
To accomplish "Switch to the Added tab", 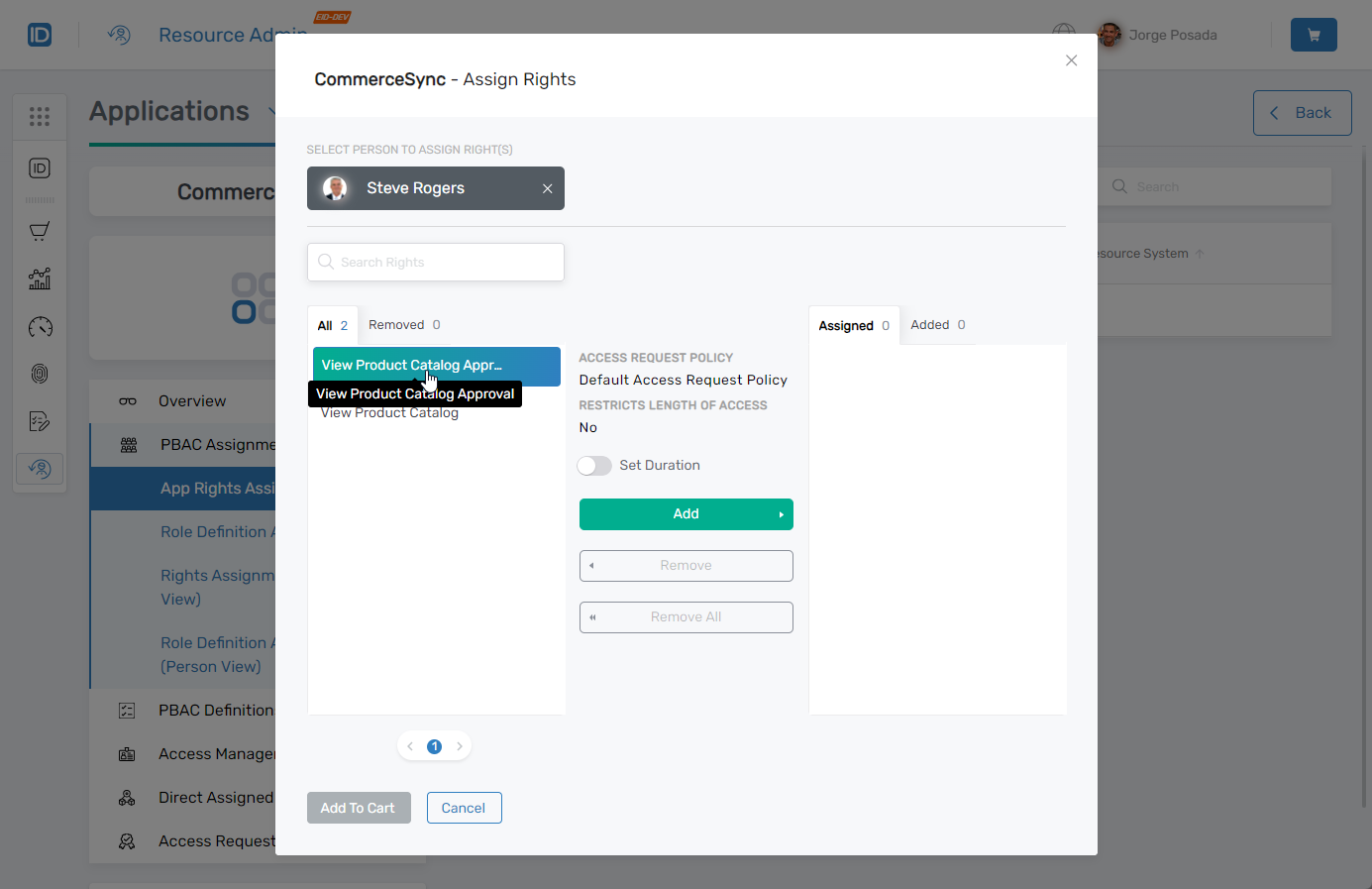I will (937, 325).
